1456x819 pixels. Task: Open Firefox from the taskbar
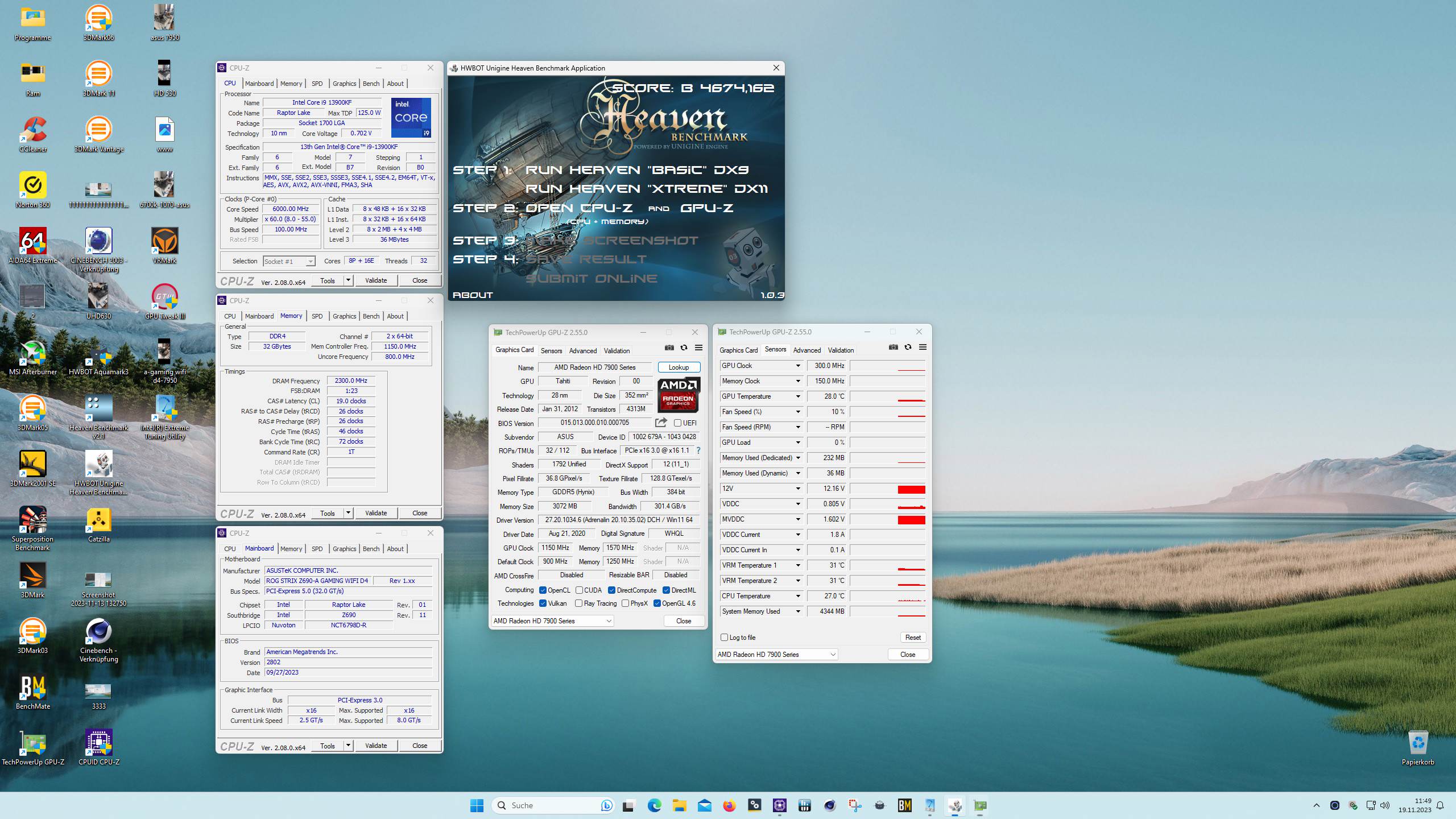pos(729,805)
